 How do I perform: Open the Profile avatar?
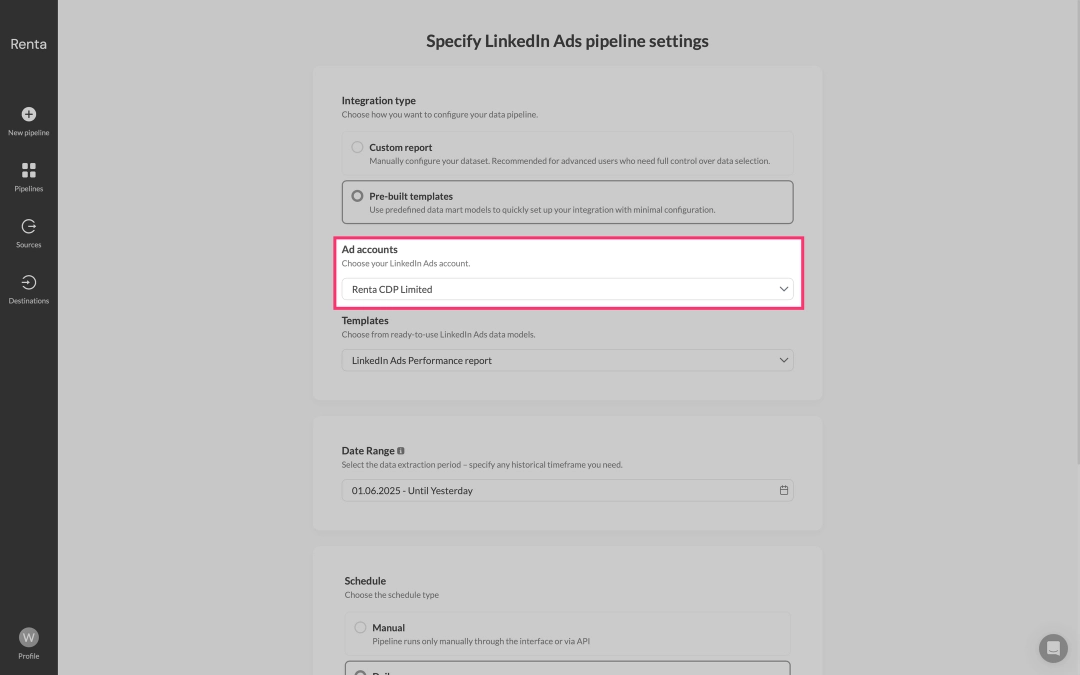pos(29,637)
